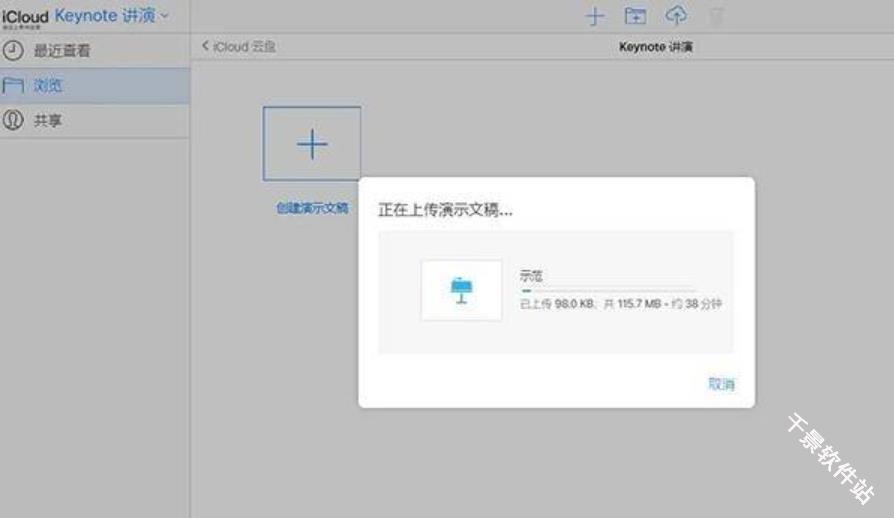Click the Keynote 讲演 folder title in header
The image size is (894, 518).
(x=655, y=47)
